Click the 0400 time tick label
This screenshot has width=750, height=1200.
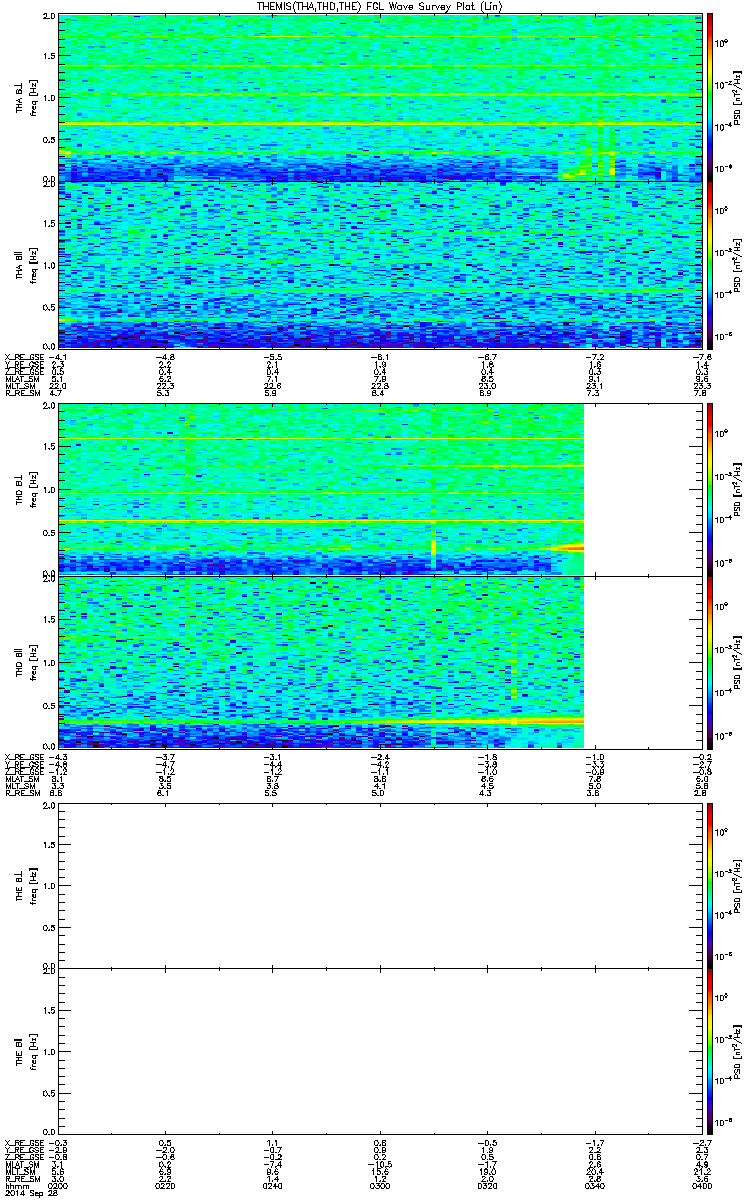pyautogui.click(x=702, y=1186)
